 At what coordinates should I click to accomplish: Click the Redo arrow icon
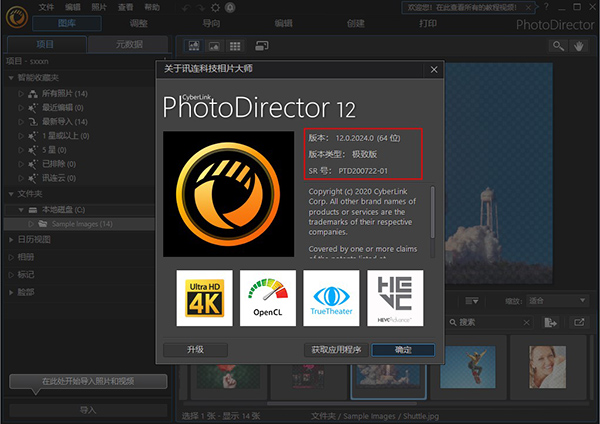(201, 8)
